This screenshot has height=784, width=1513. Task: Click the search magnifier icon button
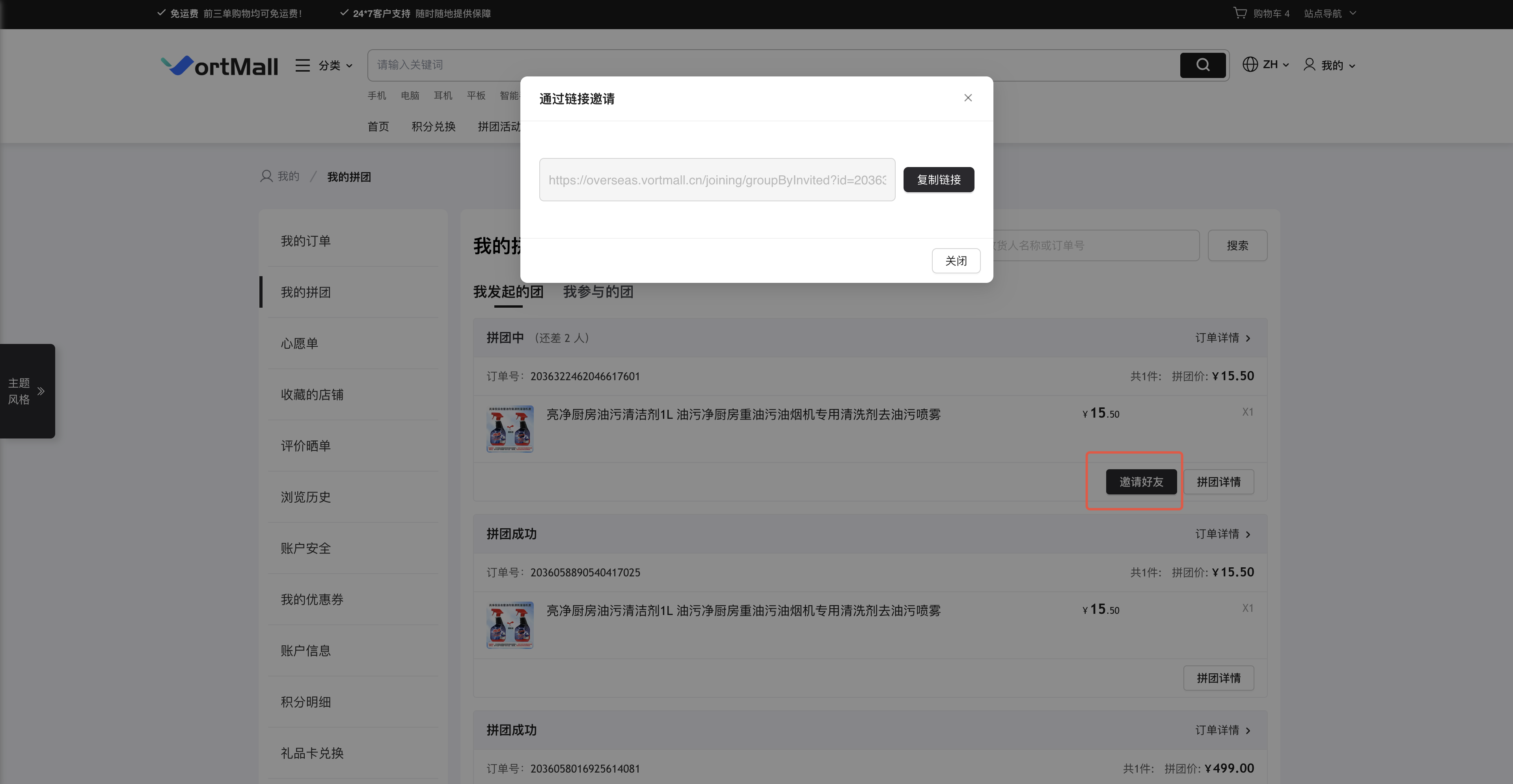point(1202,65)
